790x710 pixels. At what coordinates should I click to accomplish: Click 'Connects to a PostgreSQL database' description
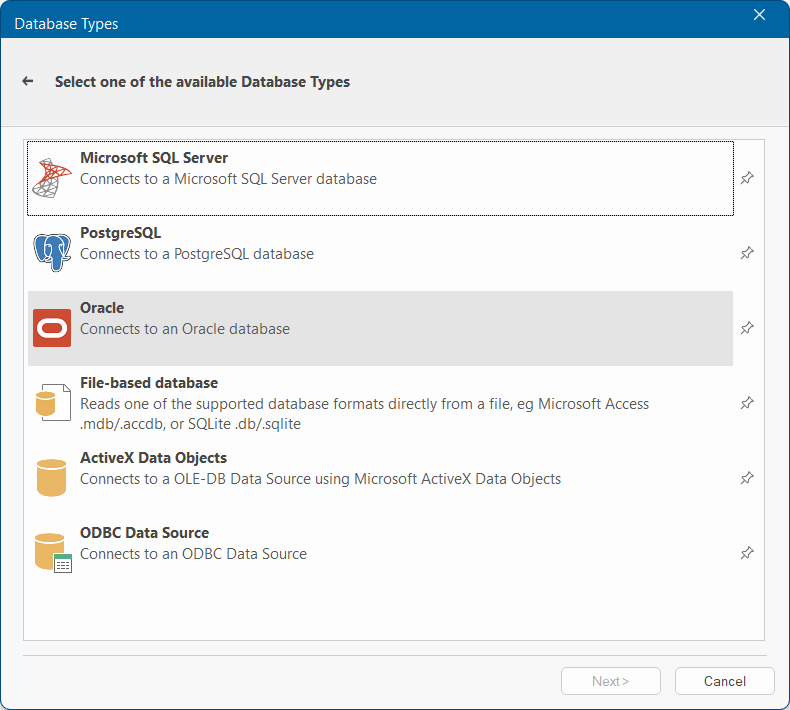click(197, 254)
